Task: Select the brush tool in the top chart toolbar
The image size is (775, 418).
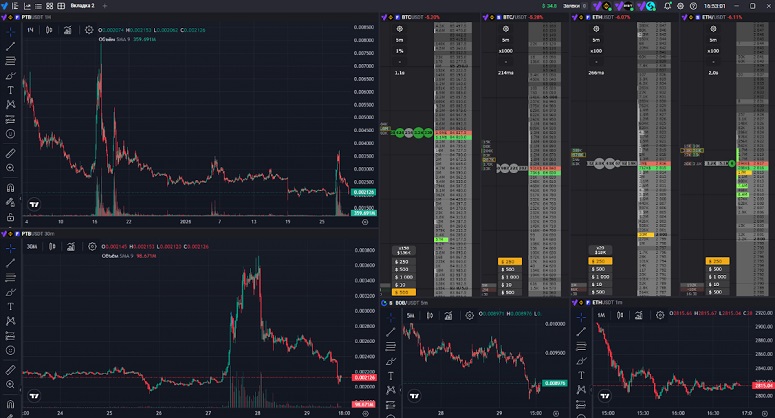Action: click(10, 75)
